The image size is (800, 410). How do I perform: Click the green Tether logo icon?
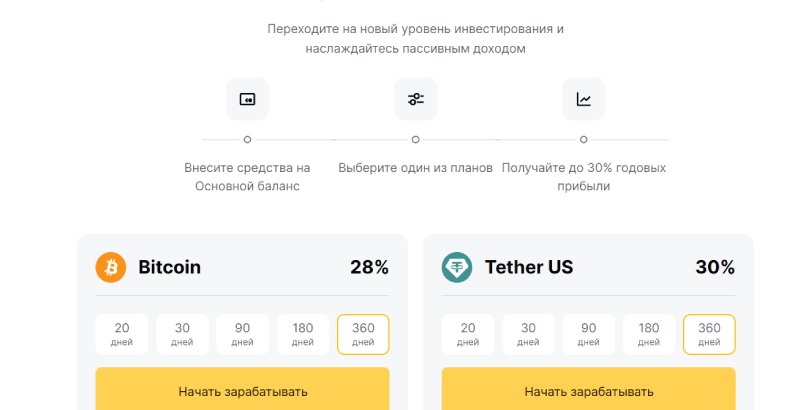coord(457,267)
